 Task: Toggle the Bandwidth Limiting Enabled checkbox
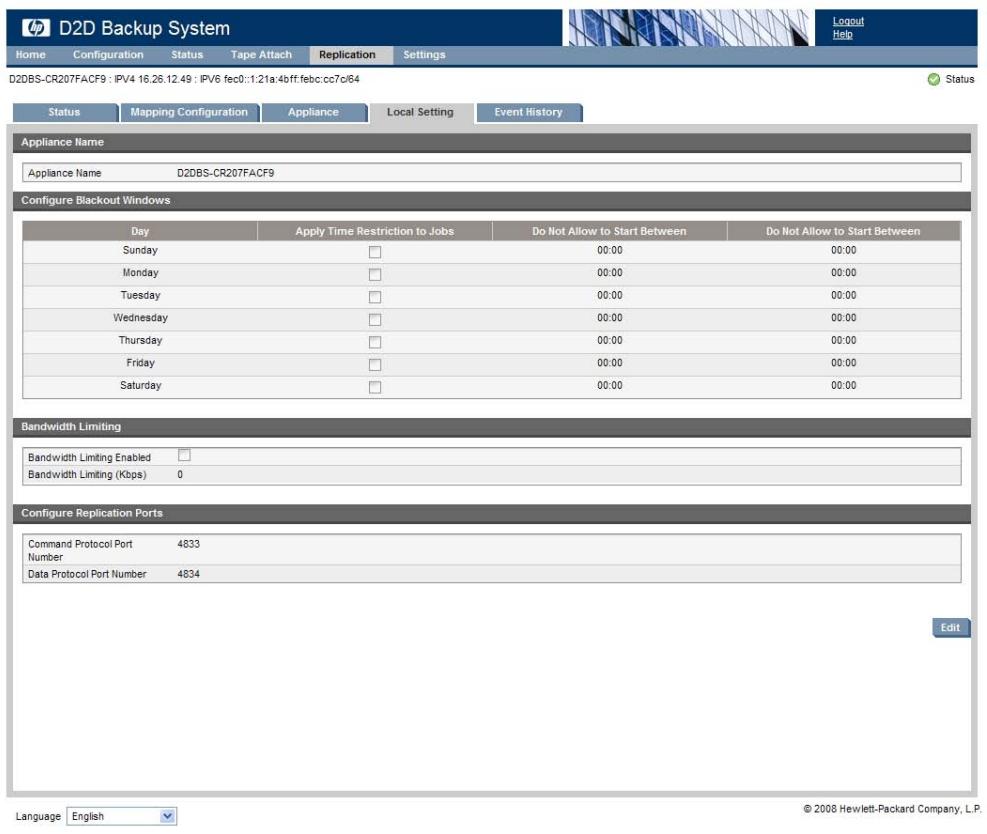click(x=184, y=455)
